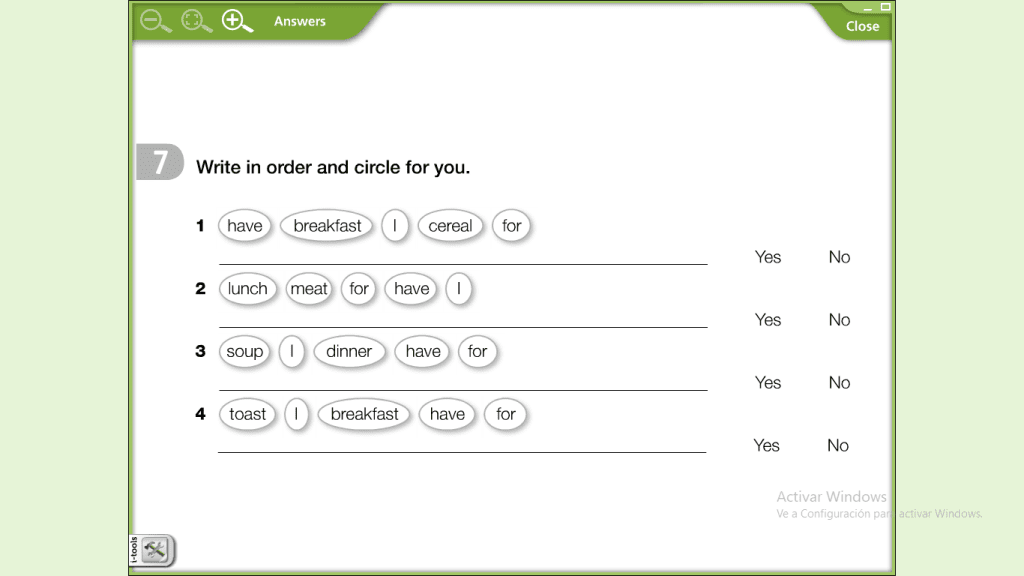
Task: Circle No for sentence 2
Action: pos(839,320)
